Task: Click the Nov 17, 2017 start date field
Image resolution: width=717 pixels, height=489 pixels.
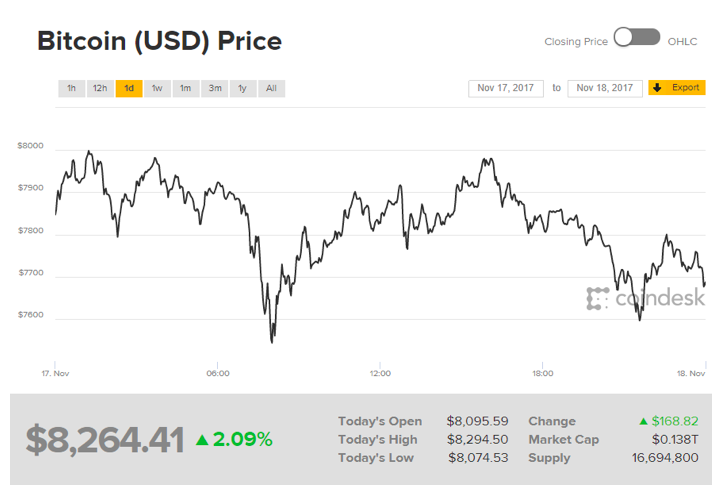Action: tap(506, 88)
